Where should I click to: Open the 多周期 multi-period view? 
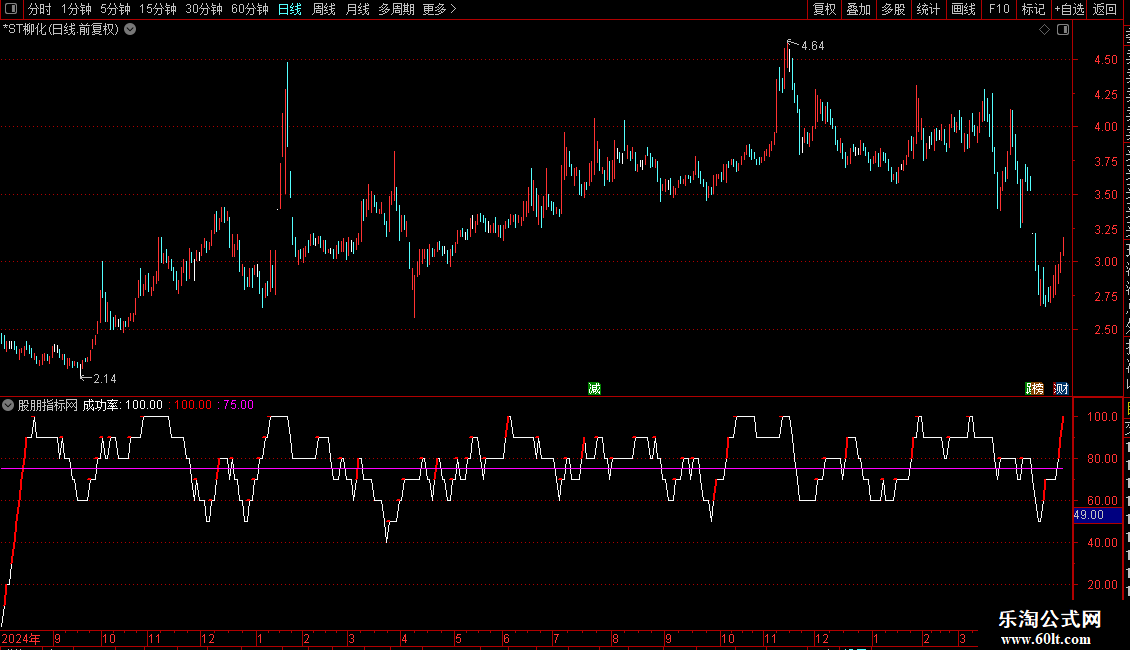396,9
